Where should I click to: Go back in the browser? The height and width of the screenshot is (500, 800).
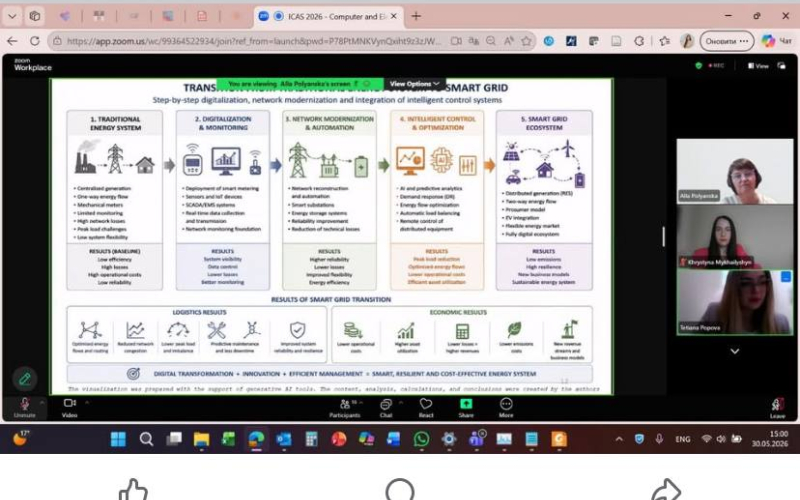pyautogui.click(x=12, y=41)
